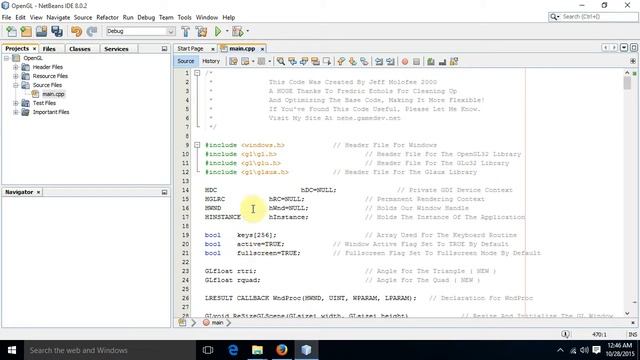The image size is (640, 360).
Task: Start Macro Recording with red circle icon
Action: coord(405,62)
